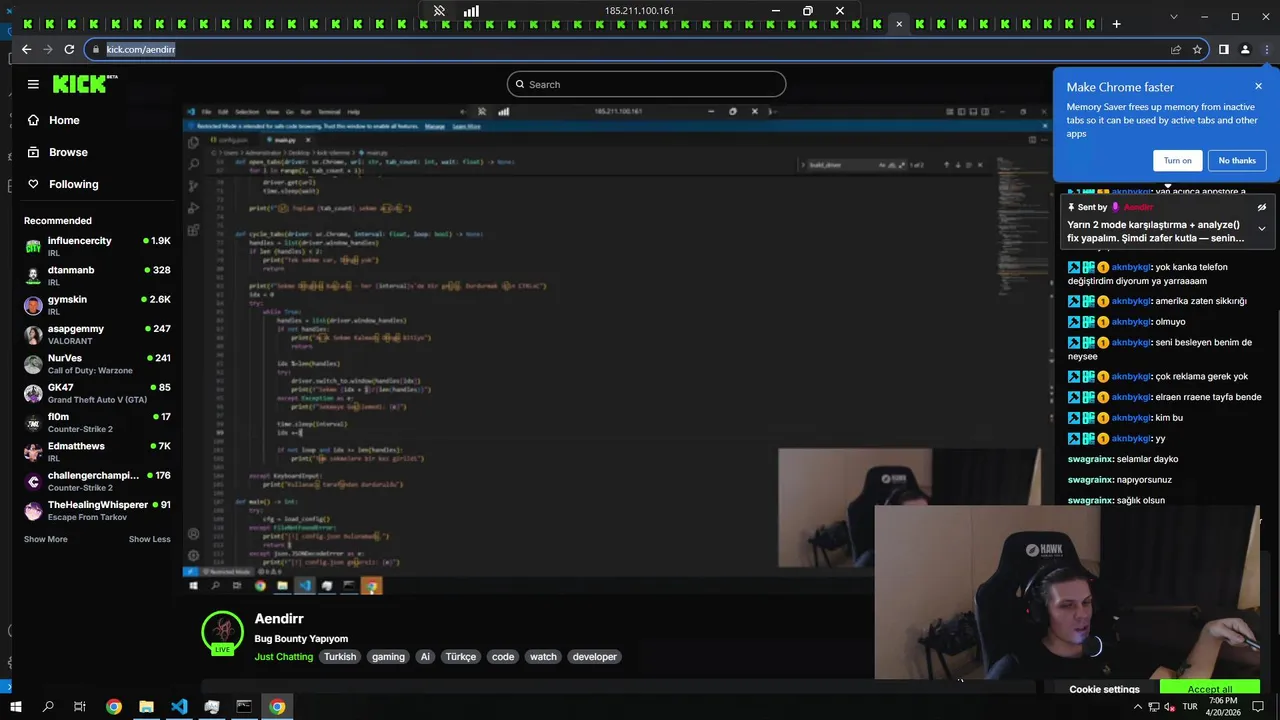Open challengerchampi... Counter-Strike 2 channel
This screenshot has height=720, width=1280.
[x=97, y=481]
